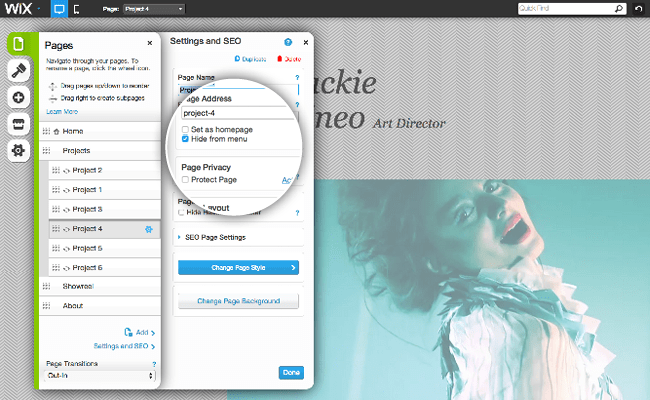The height and width of the screenshot is (400, 650).
Task: Open the Add plus tool
Action: [18, 97]
